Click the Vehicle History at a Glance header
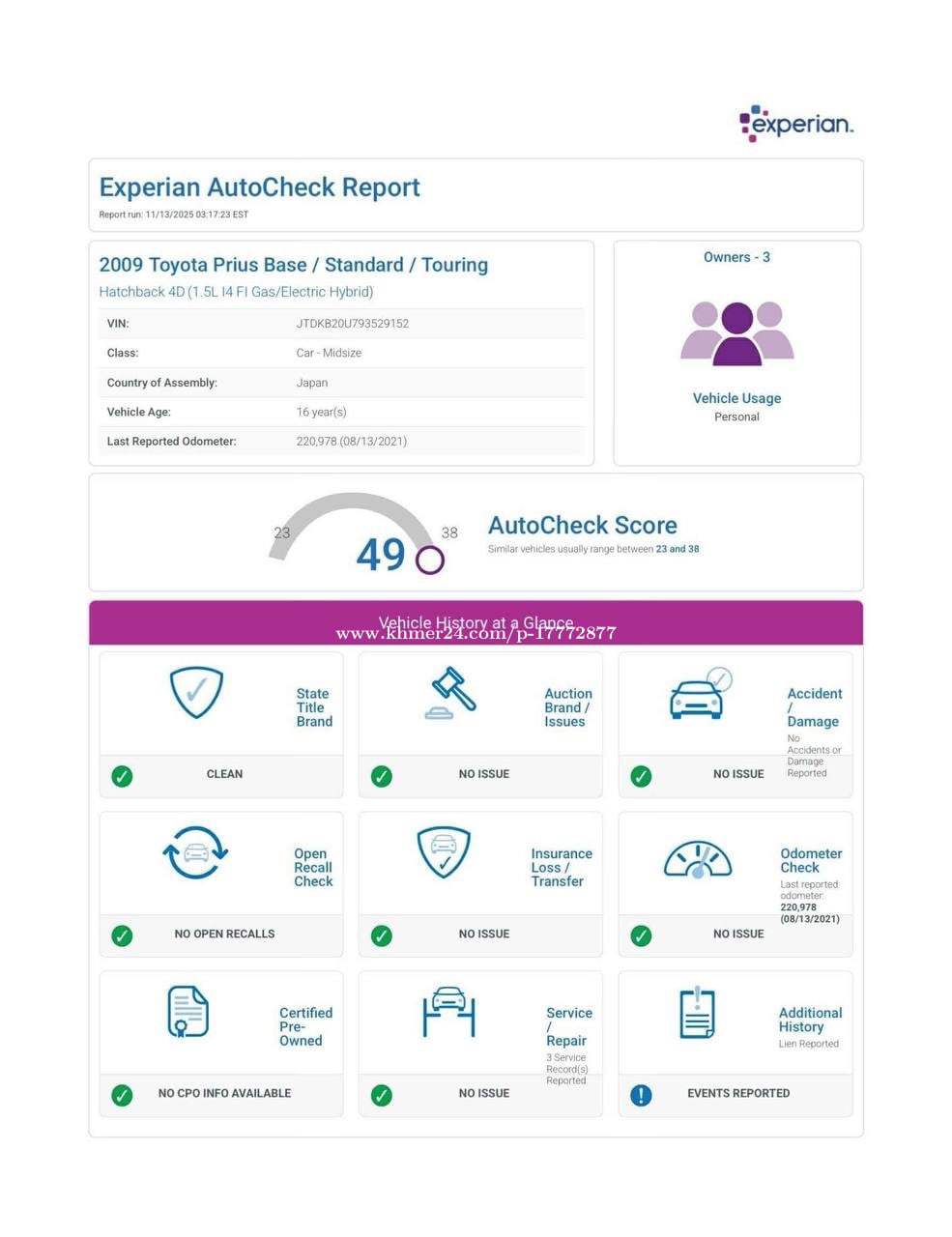Viewport: 952px width, 1237px height. 476,623
